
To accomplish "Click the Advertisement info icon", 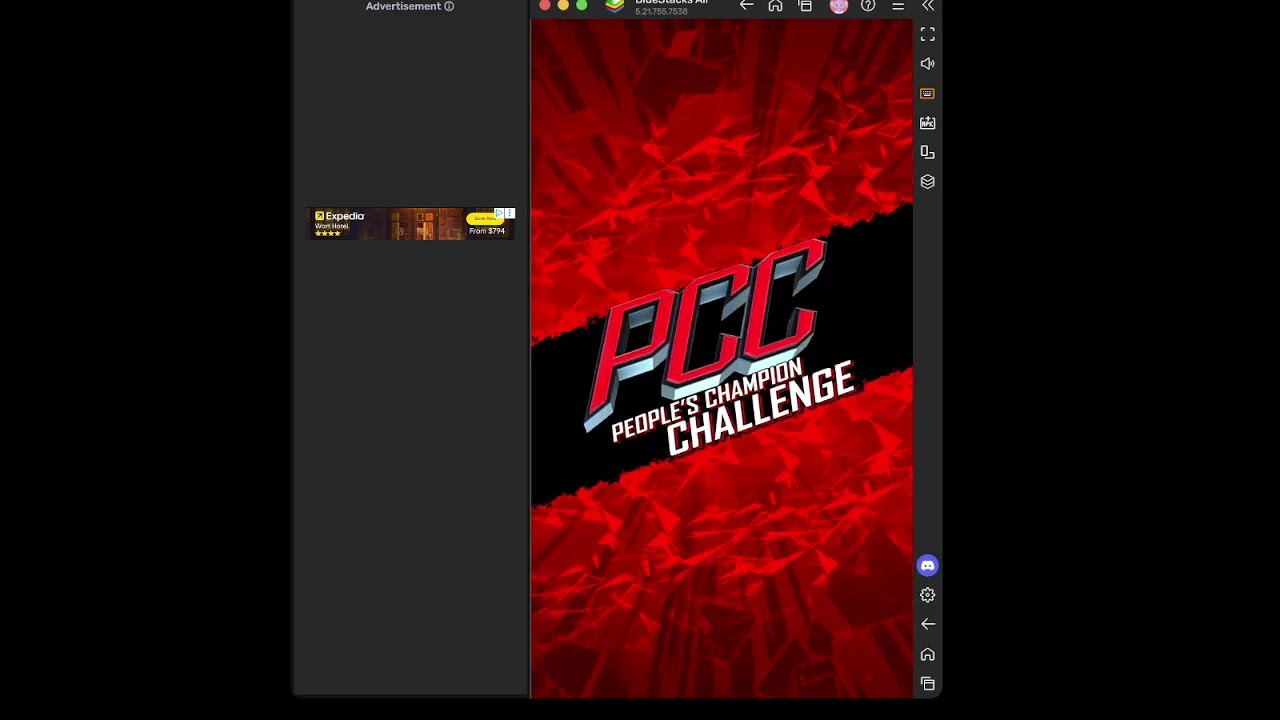I will click(x=449, y=6).
